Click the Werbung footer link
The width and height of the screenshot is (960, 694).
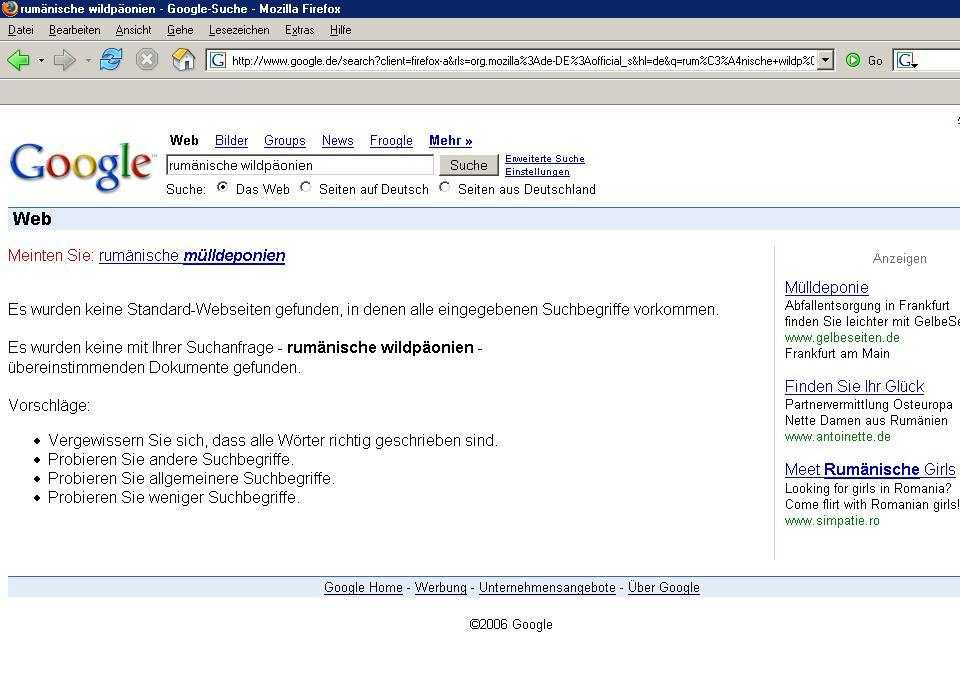440,588
